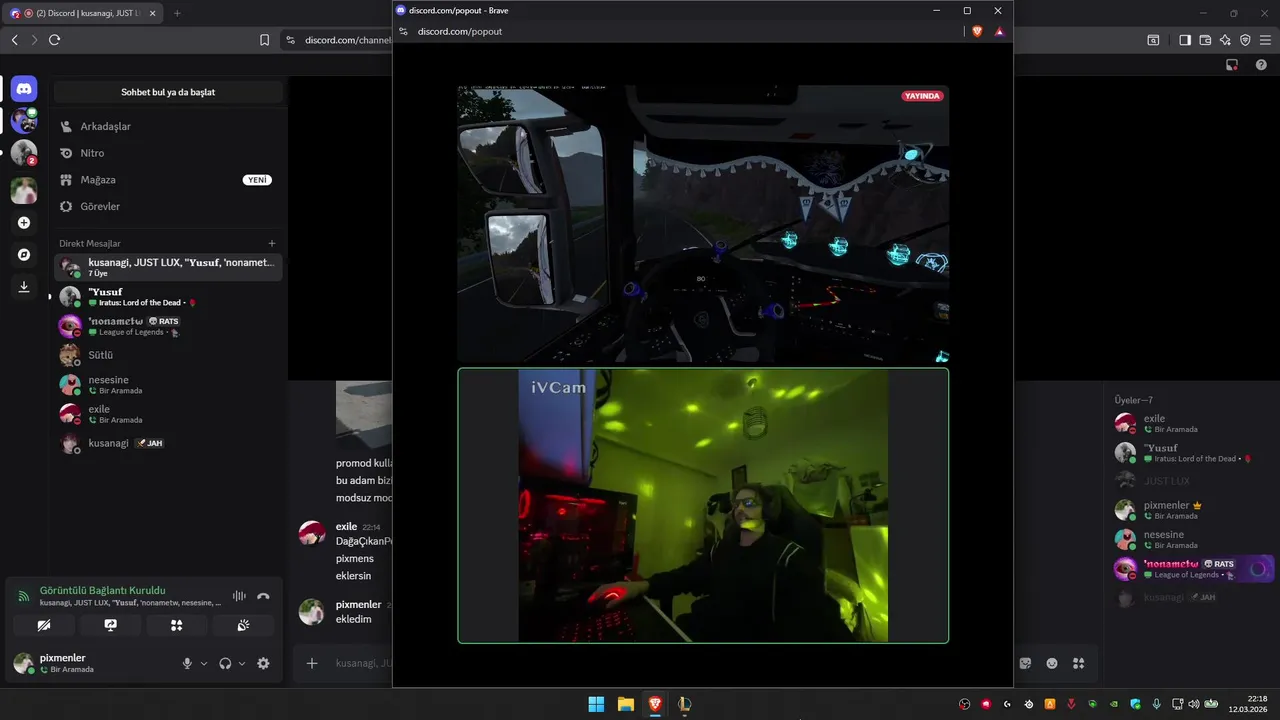The image size is (1280, 720).
Task: Open apps launcher icon in message bar
Action: [x=1079, y=663]
